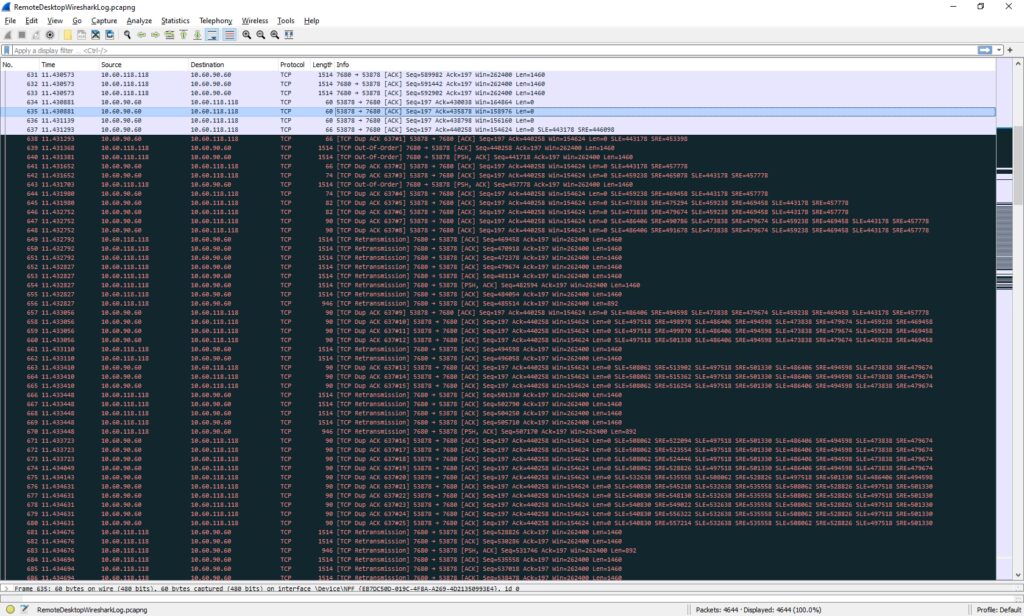This screenshot has height=616, width=1024.
Task: Go to the first packet toolbar icon
Action: click(x=184, y=35)
